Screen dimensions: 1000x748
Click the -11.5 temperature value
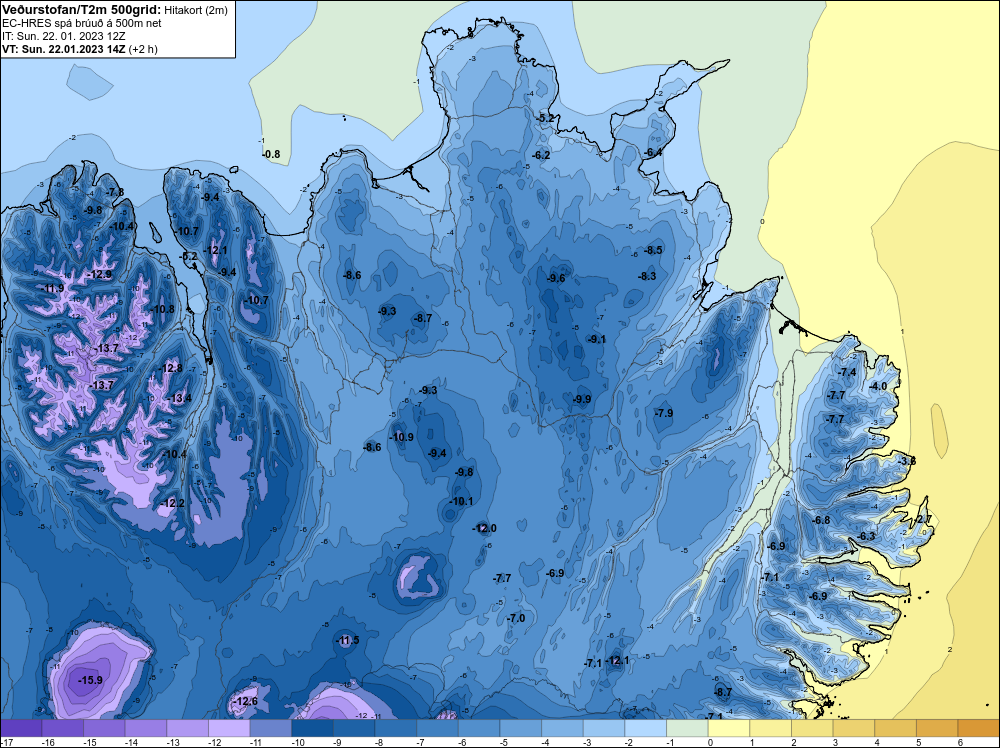coord(348,640)
